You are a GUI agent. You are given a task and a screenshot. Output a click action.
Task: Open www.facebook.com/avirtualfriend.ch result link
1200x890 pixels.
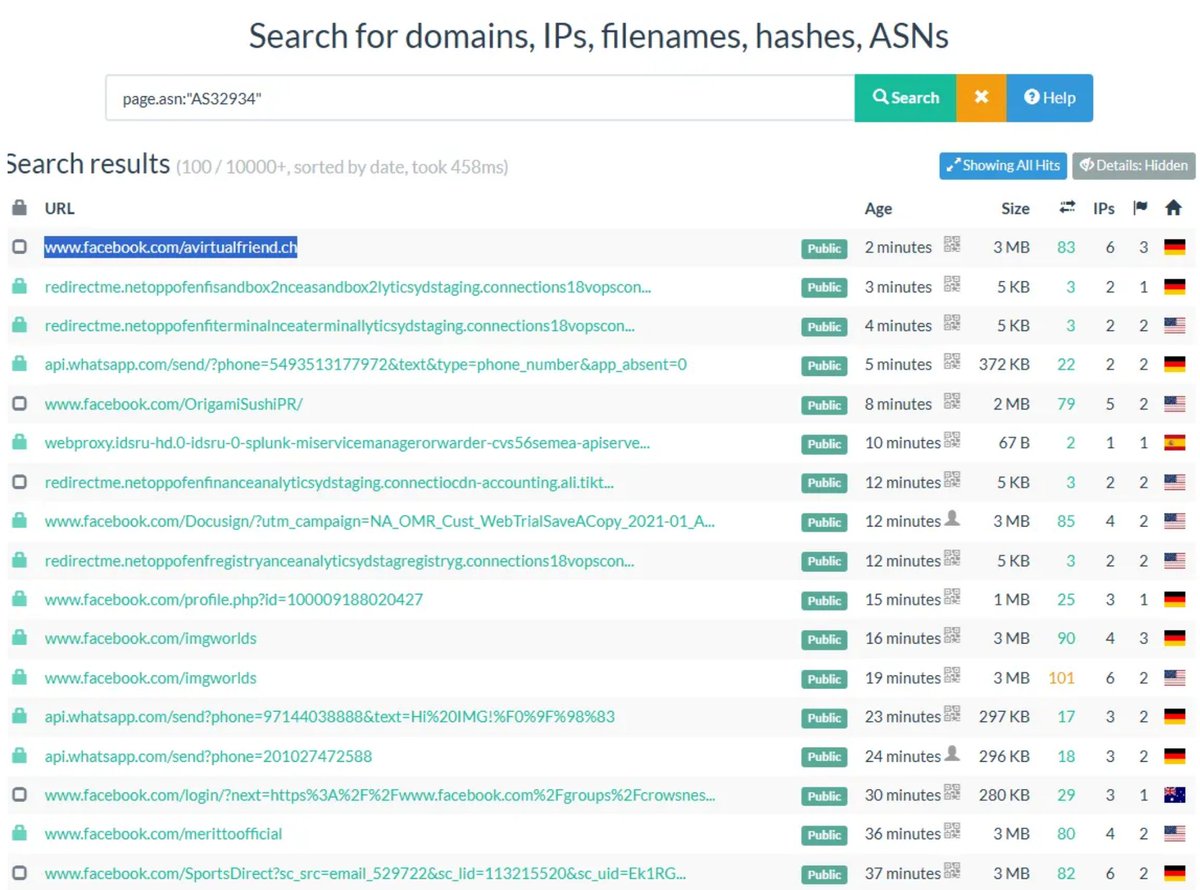(171, 247)
